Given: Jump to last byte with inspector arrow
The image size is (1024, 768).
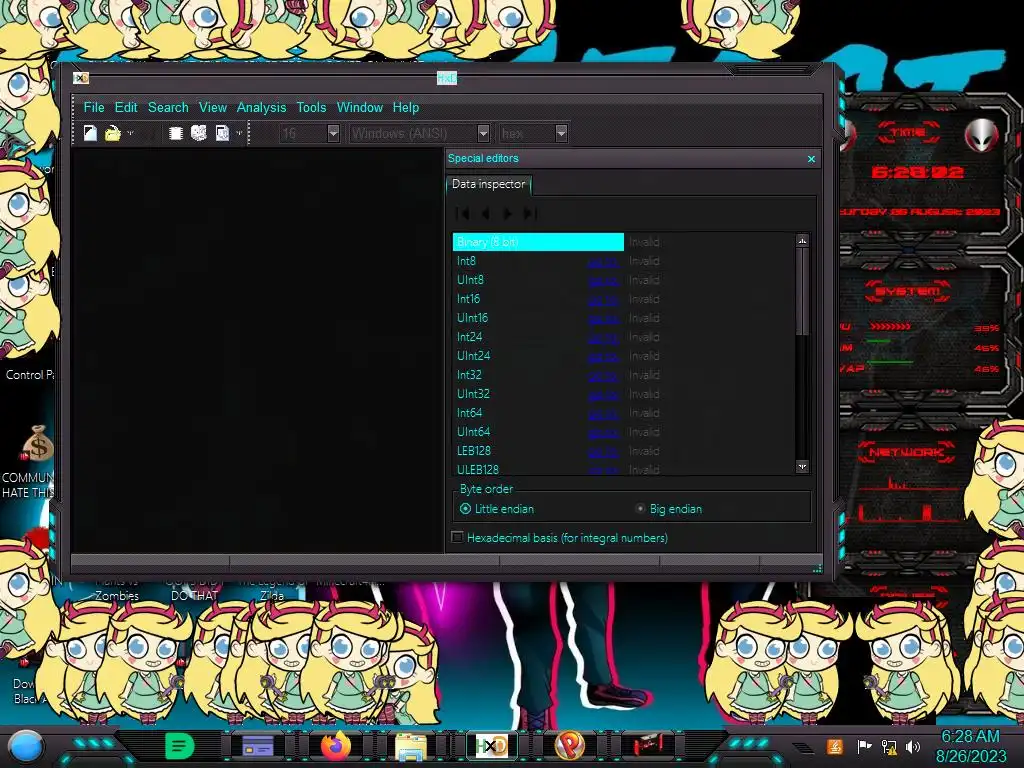Looking at the screenshot, I should pyautogui.click(x=530, y=214).
